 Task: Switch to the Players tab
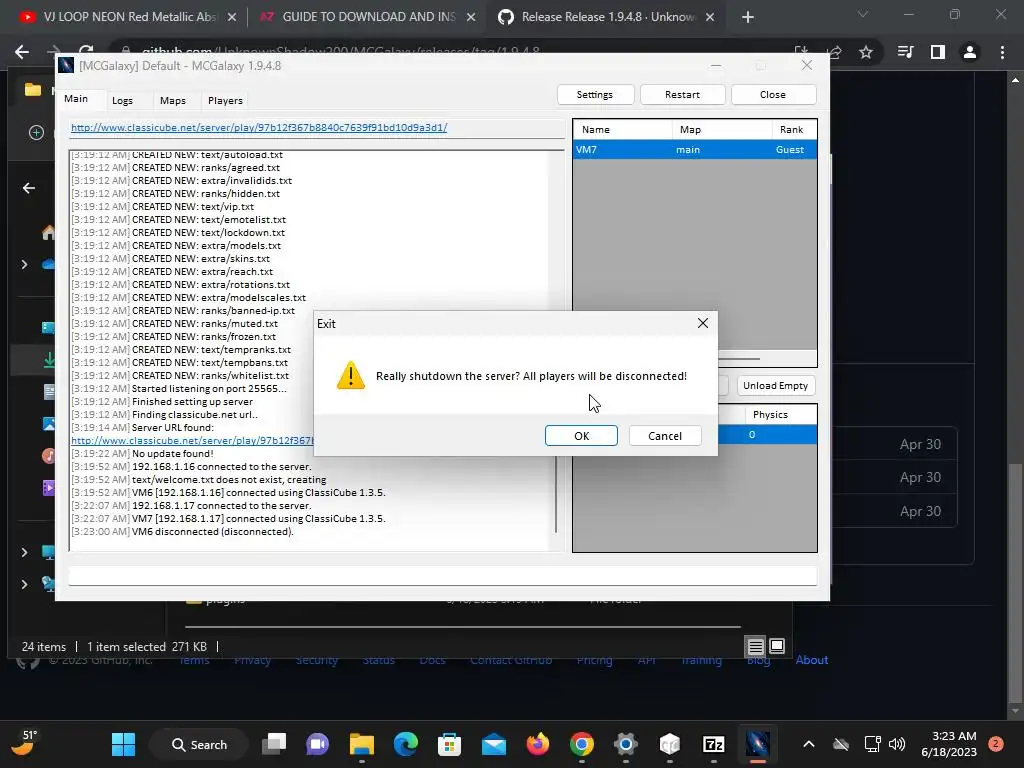coord(225,101)
